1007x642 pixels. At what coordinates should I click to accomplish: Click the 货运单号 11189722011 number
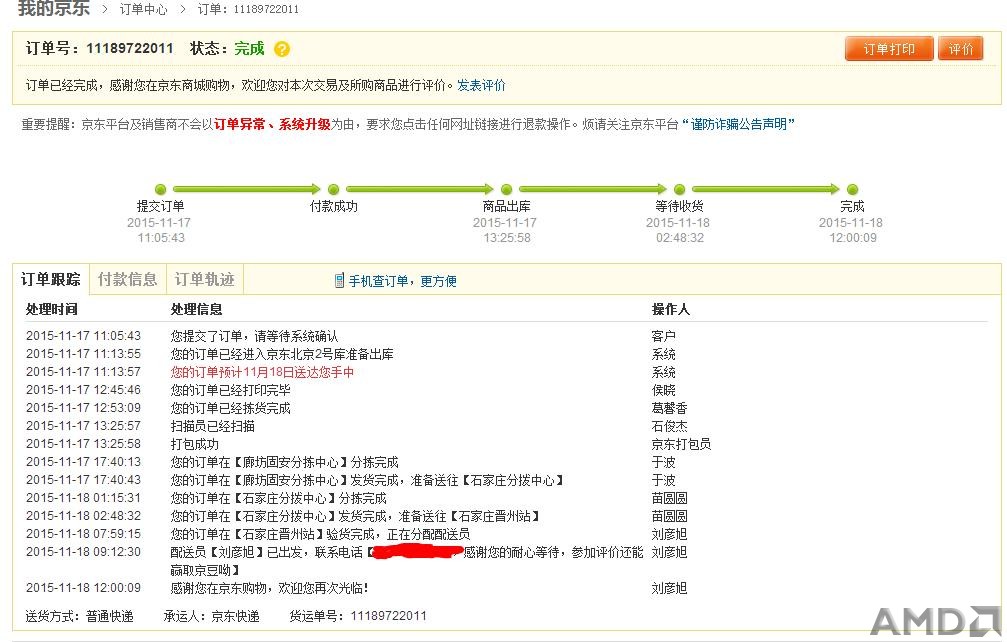[x=389, y=616]
